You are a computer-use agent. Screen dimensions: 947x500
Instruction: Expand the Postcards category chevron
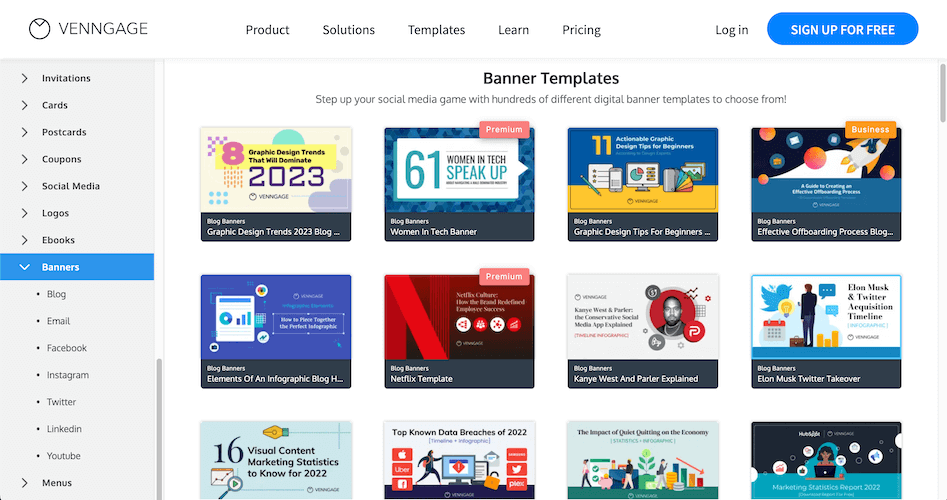pyautogui.click(x=24, y=132)
